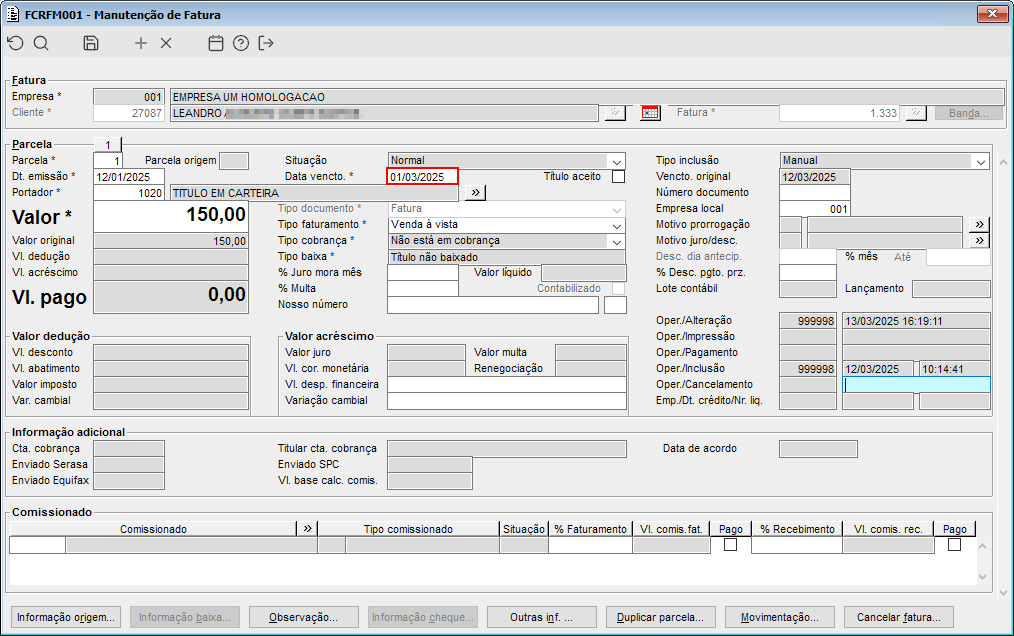Click the save diskette toolbar icon

coord(91,43)
